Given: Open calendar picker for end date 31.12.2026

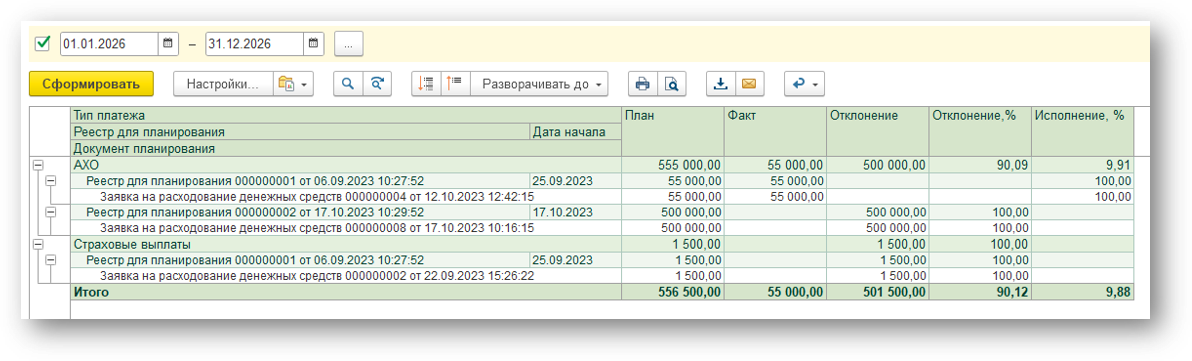Looking at the screenshot, I should pyautogui.click(x=312, y=43).
